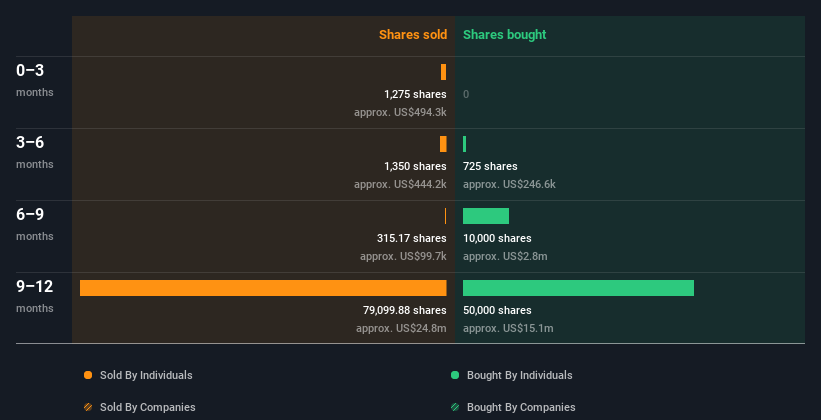Click the approx. US$444.2k amount
Image resolution: width=821 pixels, height=420 pixels.
pyautogui.click(x=400, y=184)
